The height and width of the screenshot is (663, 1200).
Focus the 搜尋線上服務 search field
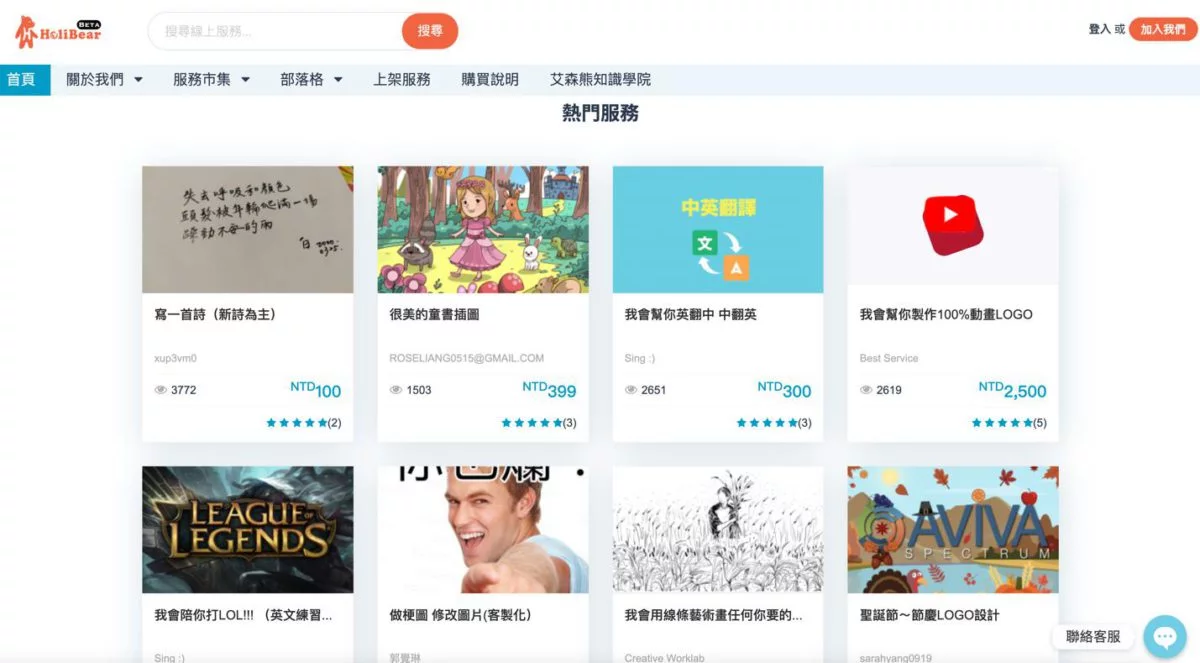coord(276,31)
